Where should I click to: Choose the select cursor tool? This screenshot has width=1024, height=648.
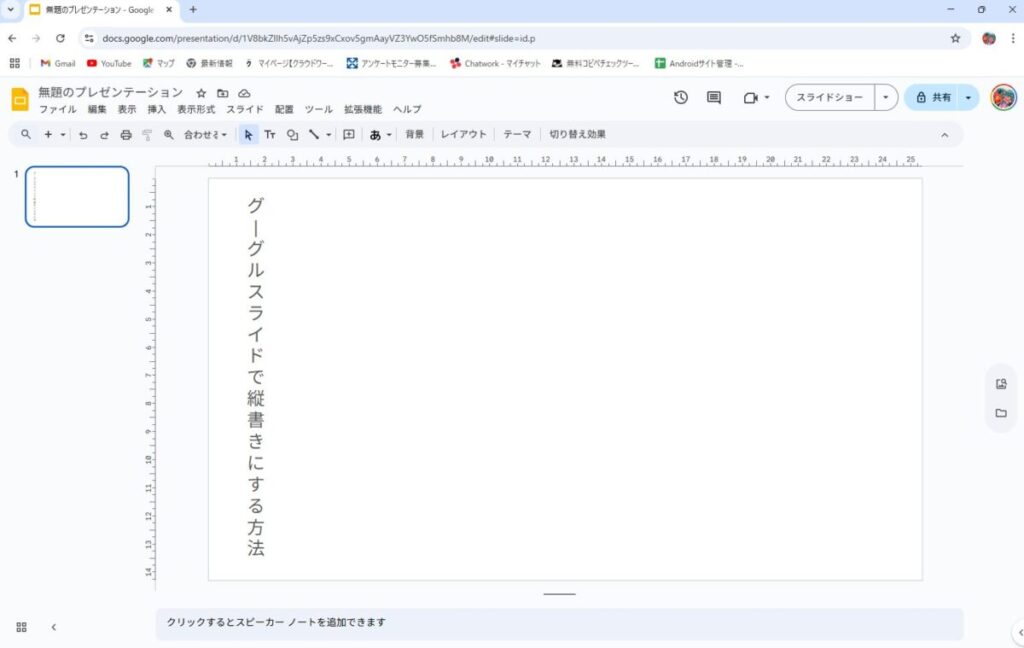(248, 135)
